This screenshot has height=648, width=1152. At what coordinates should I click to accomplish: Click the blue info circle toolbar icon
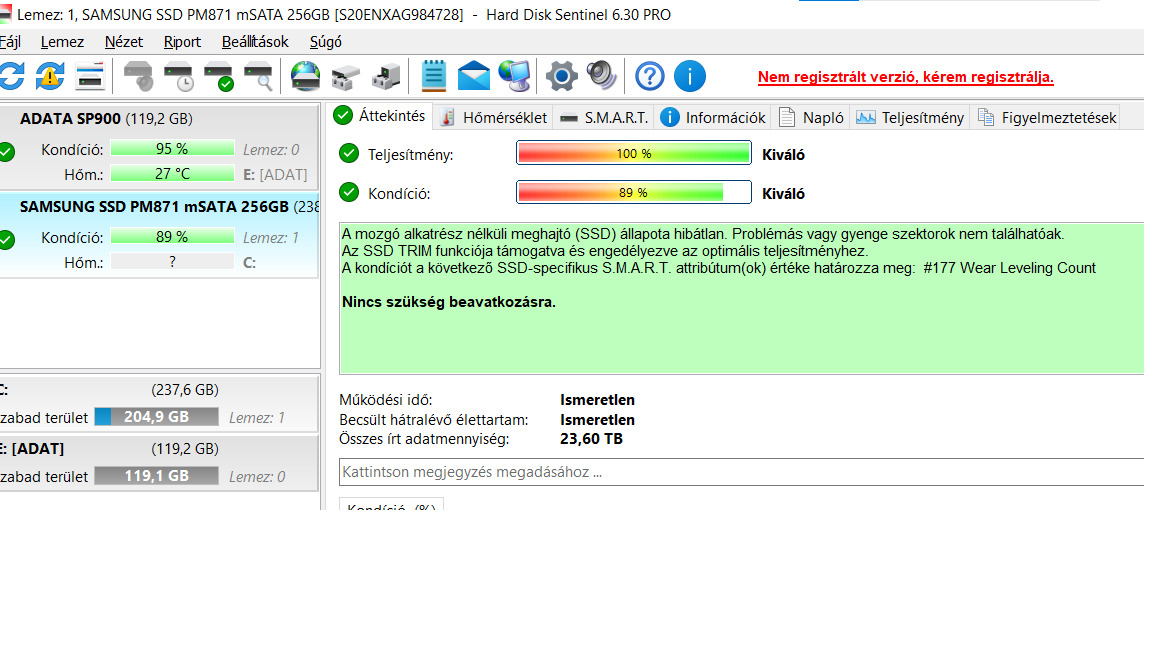690,76
